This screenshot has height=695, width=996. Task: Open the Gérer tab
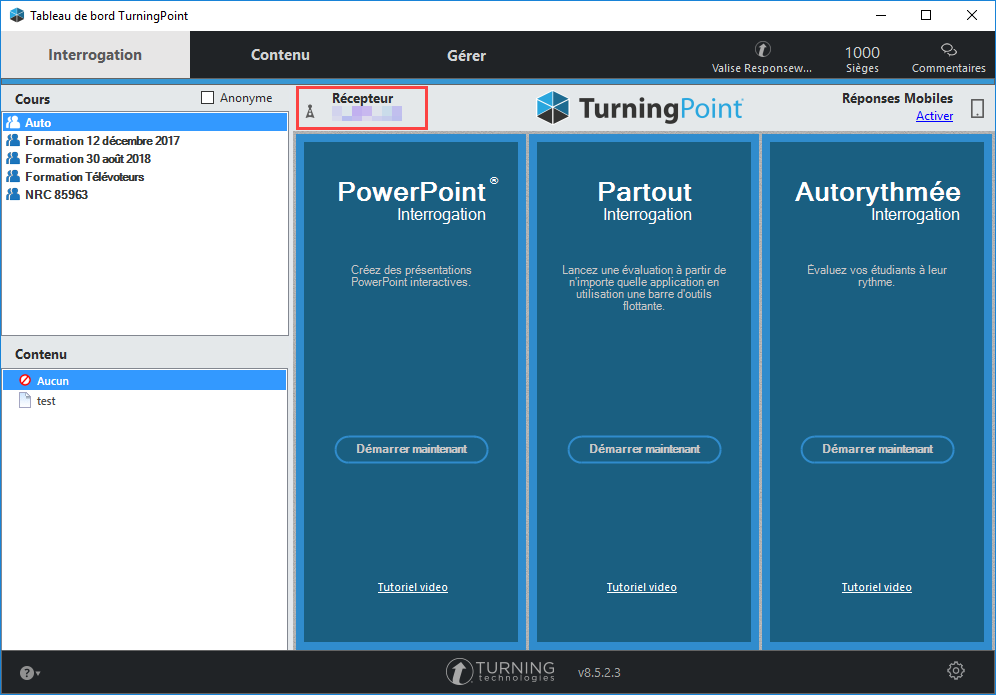click(x=466, y=55)
